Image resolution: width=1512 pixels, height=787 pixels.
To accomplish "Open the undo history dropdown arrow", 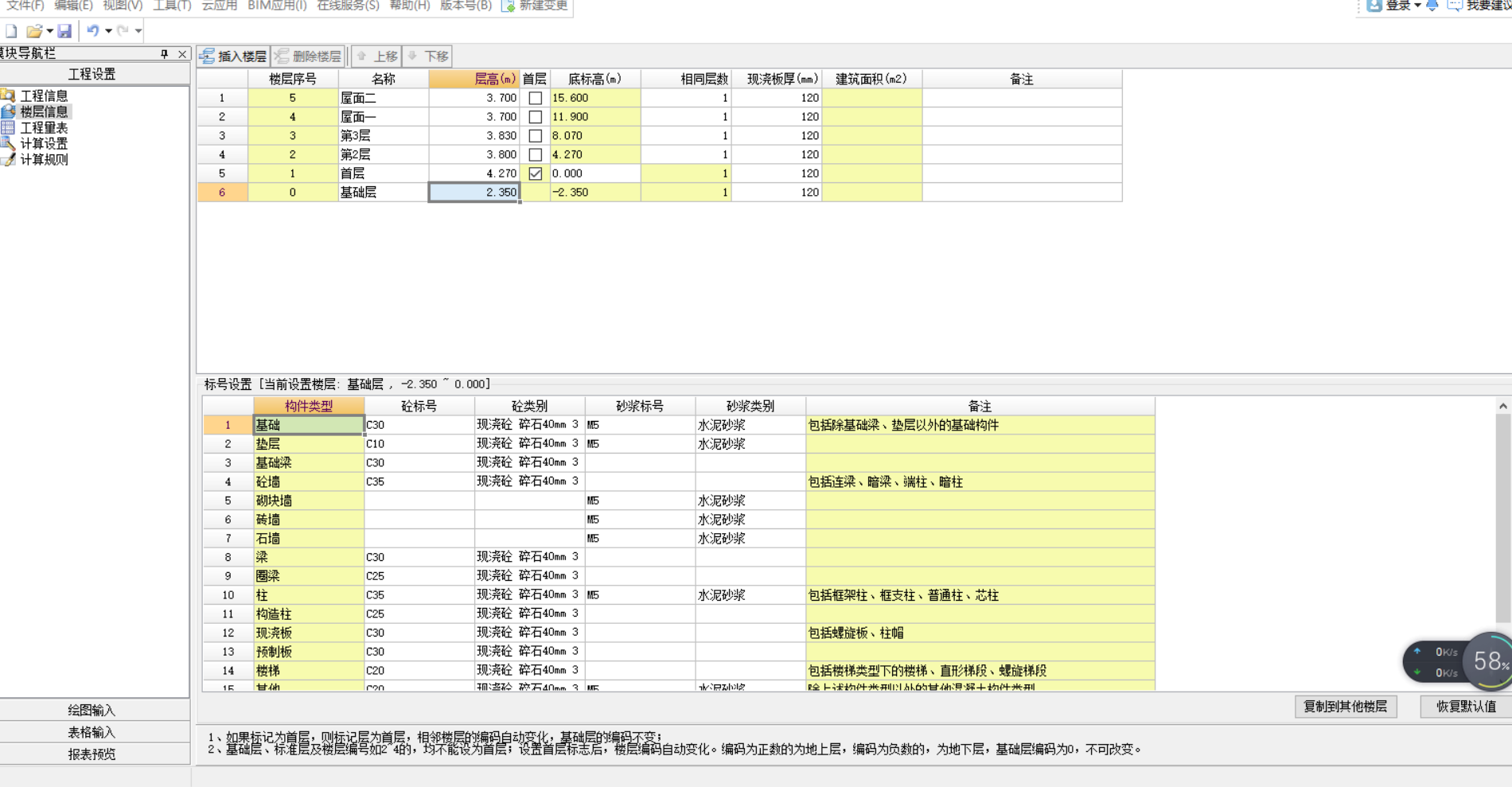I will [108, 31].
